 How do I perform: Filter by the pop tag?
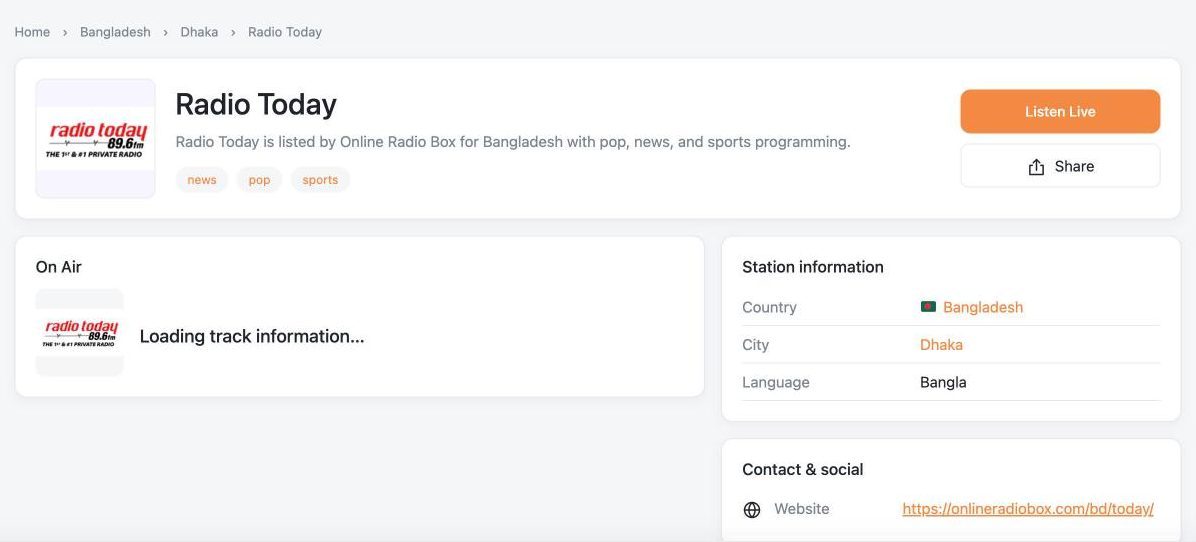[x=259, y=180]
